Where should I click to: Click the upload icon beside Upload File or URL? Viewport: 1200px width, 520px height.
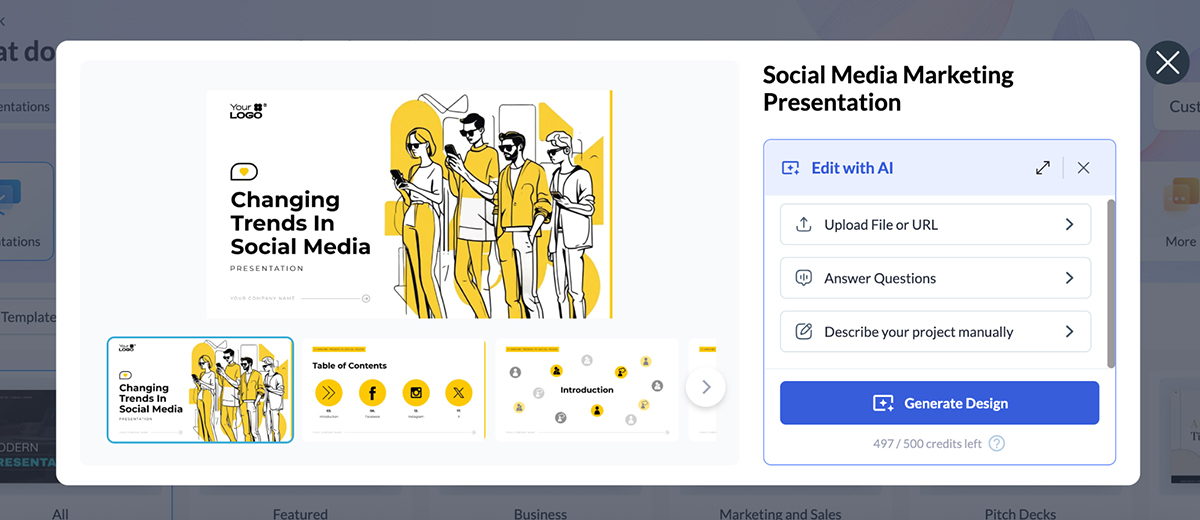pos(803,225)
